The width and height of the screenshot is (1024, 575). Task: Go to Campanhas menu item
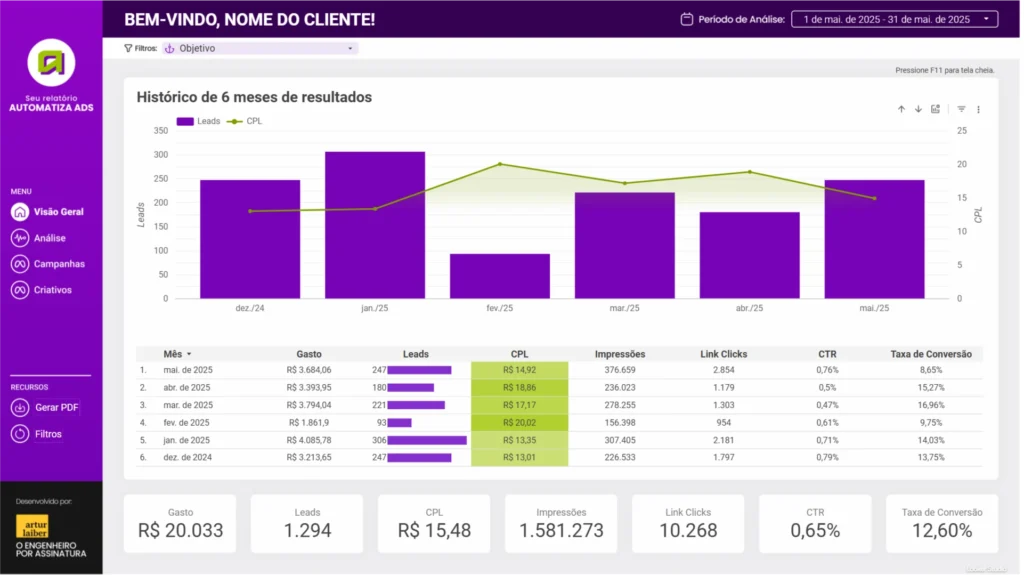click(59, 264)
